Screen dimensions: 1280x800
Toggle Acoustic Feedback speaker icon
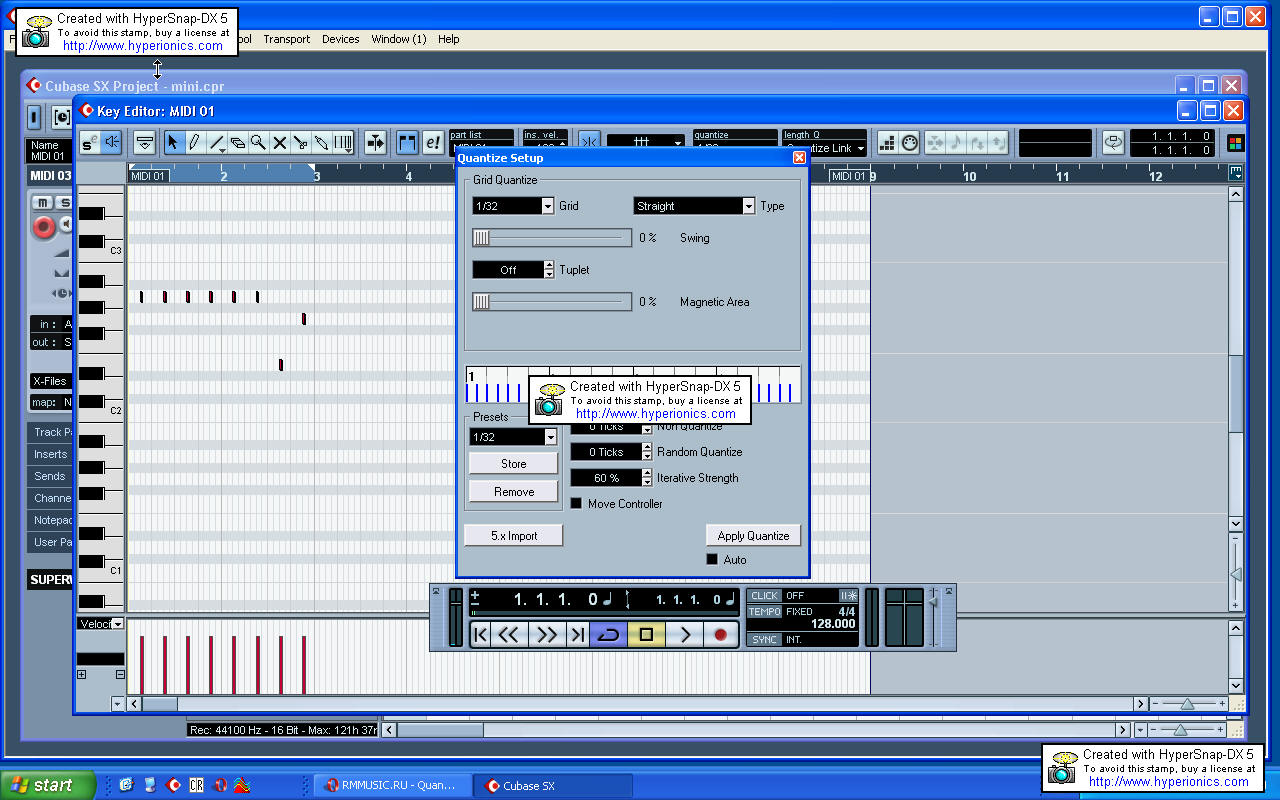(112, 143)
